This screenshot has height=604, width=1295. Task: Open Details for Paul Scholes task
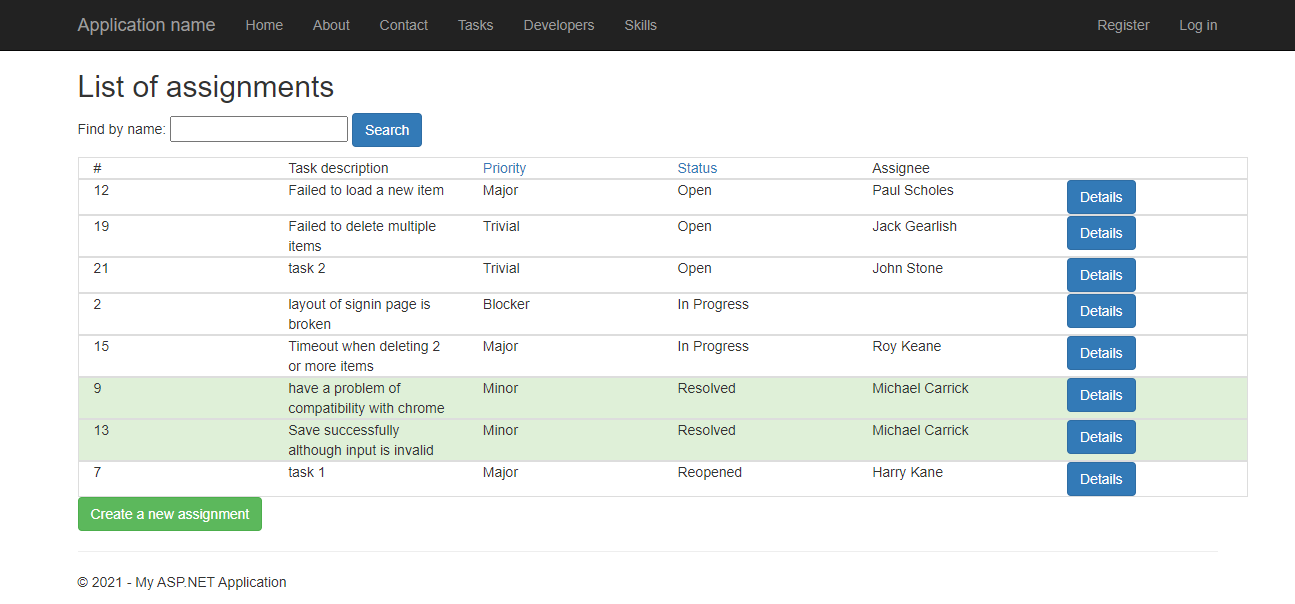(x=1101, y=197)
